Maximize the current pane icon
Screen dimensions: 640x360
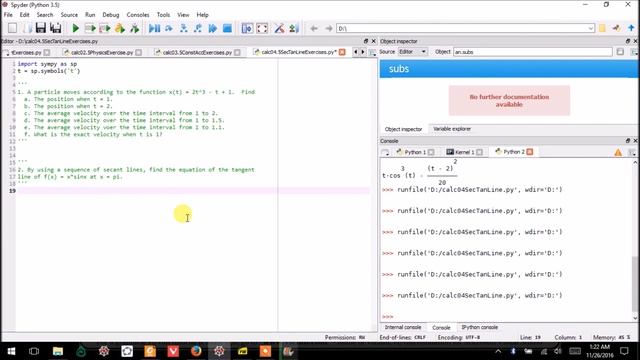[247, 28]
